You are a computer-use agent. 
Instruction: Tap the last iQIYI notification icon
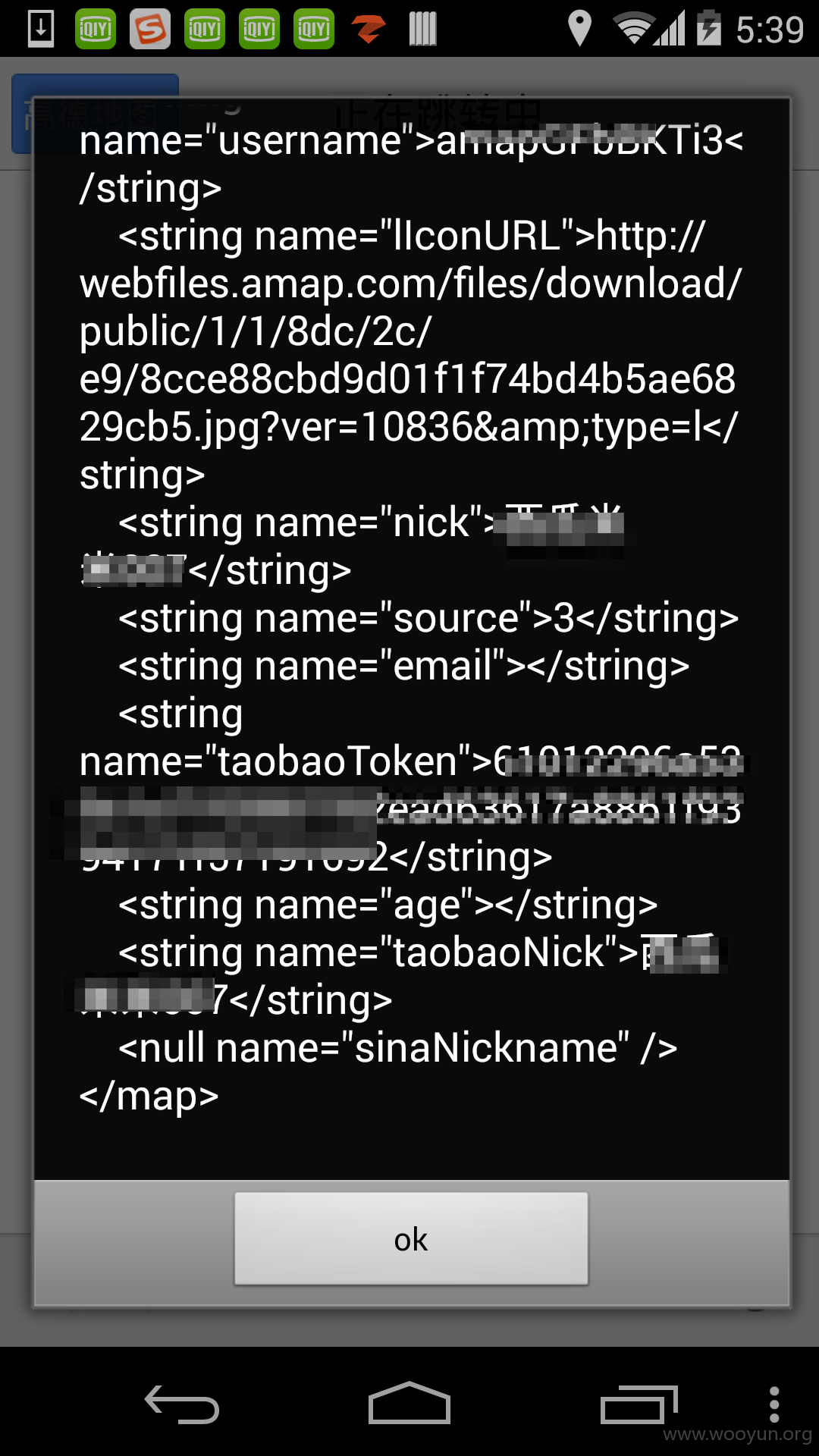(314, 29)
